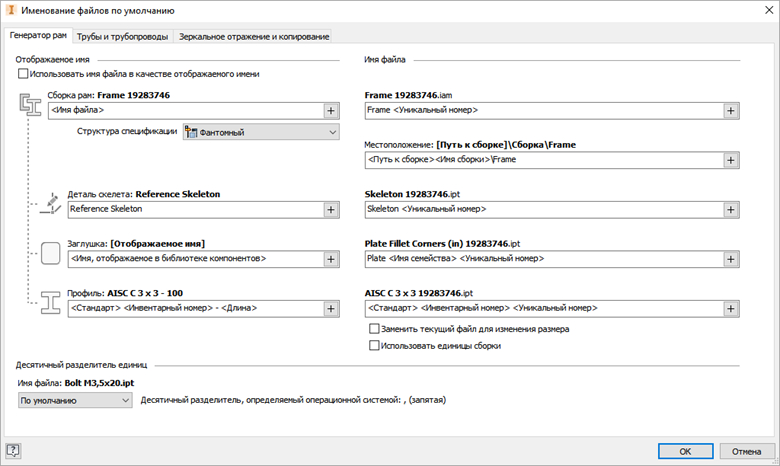Screen dimensions: 780x466
Task: Open Структура спецификации dropdown showing Фантомный
Action: [261, 132]
